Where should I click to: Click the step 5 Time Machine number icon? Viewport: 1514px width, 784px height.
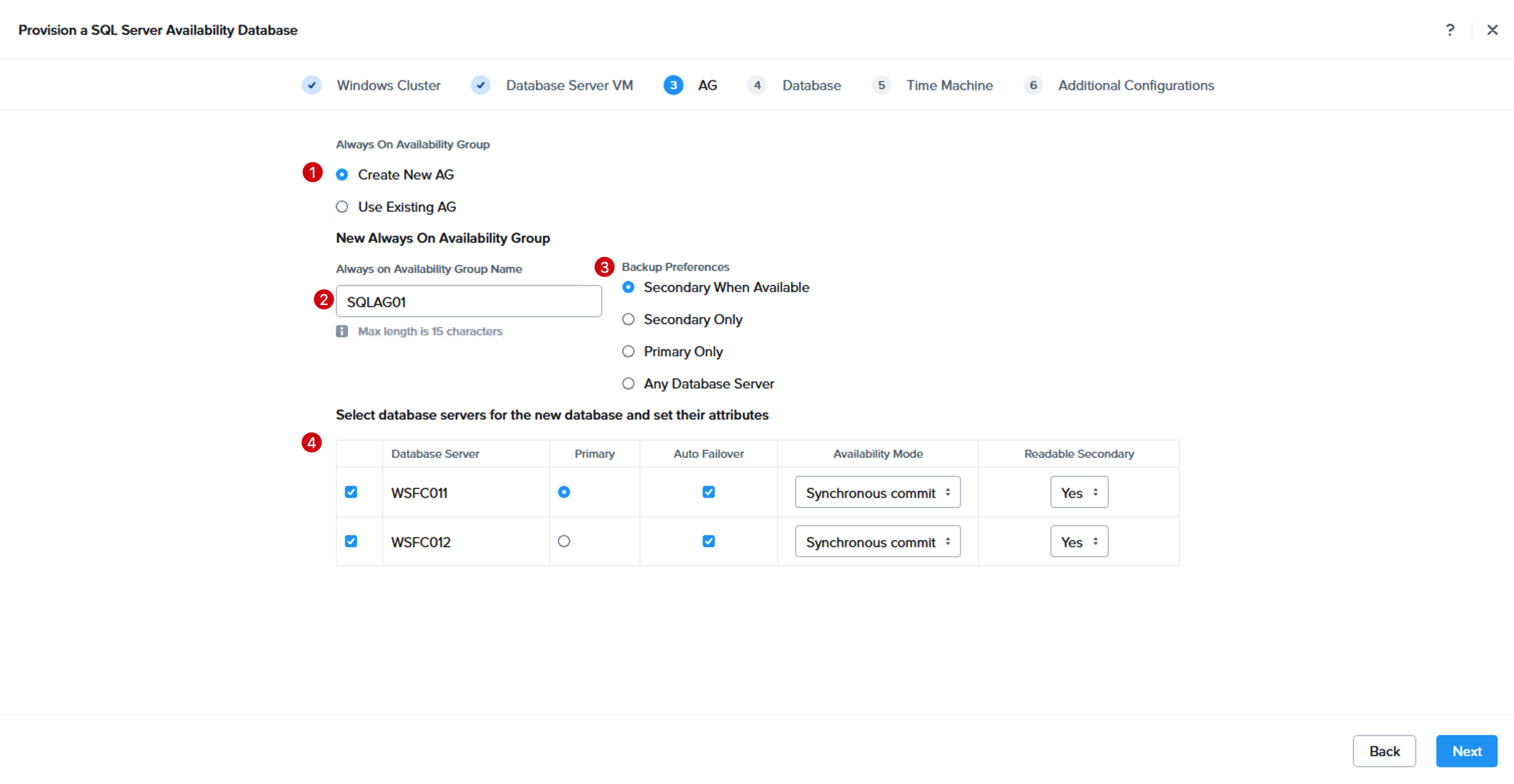pos(881,85)
